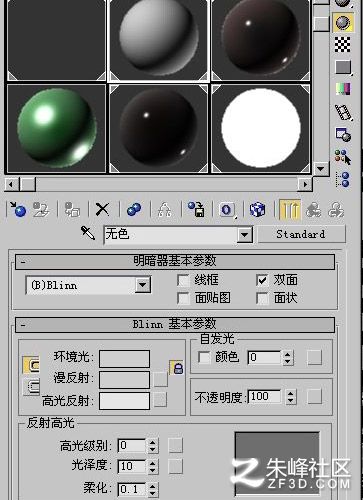This screenshot has width=363, height=500.
Task: Enable the 线框 wireframe checkbox
Action: (184, 280)
